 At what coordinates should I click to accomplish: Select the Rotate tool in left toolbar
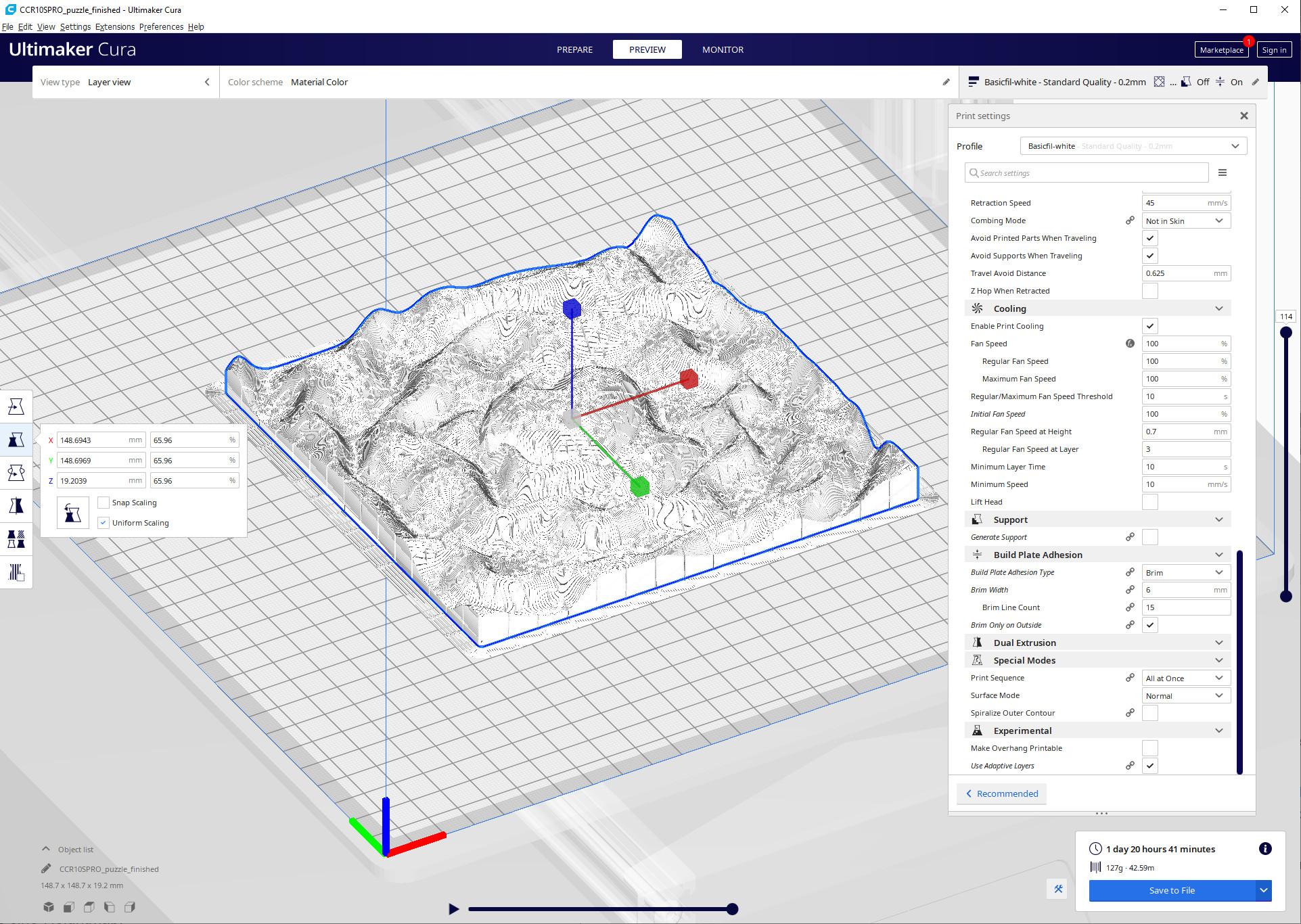pos(16,473)
